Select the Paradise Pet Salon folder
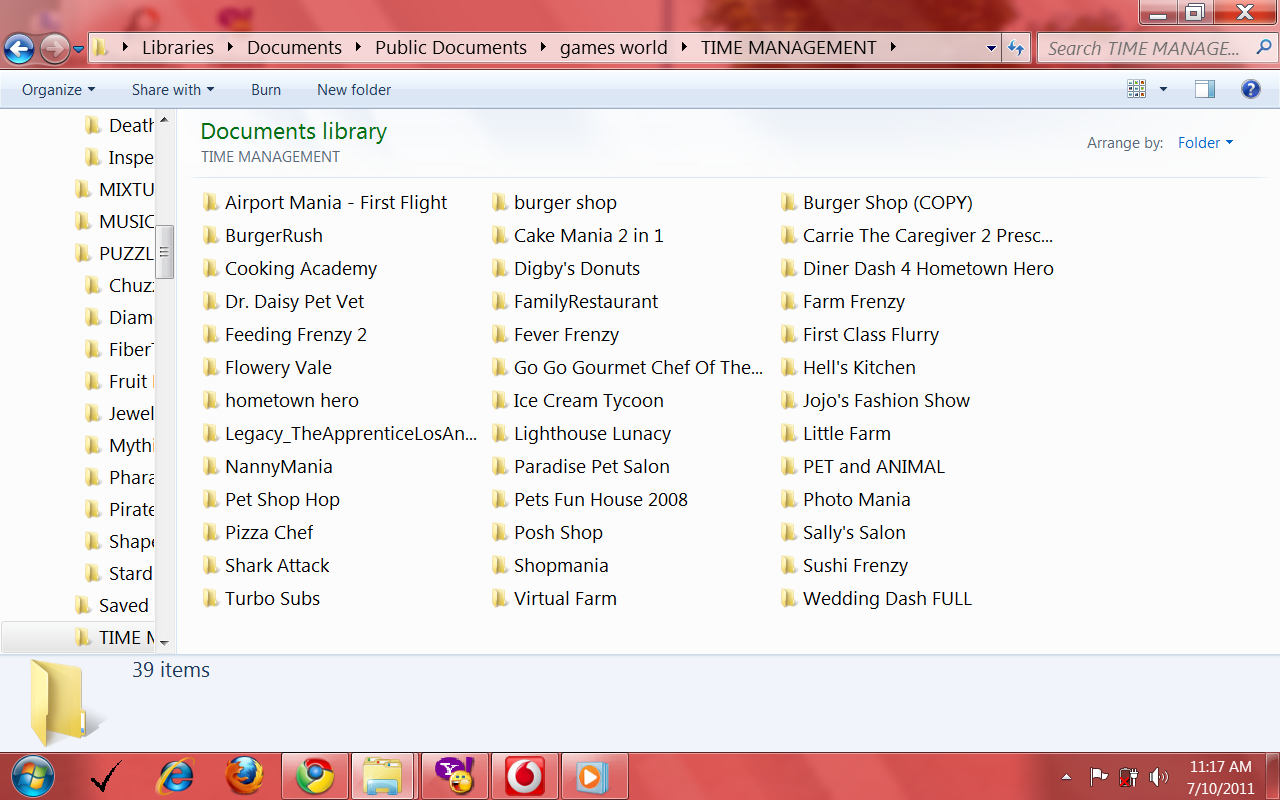This screenshot has height=800, width=1280. [581, 467]
